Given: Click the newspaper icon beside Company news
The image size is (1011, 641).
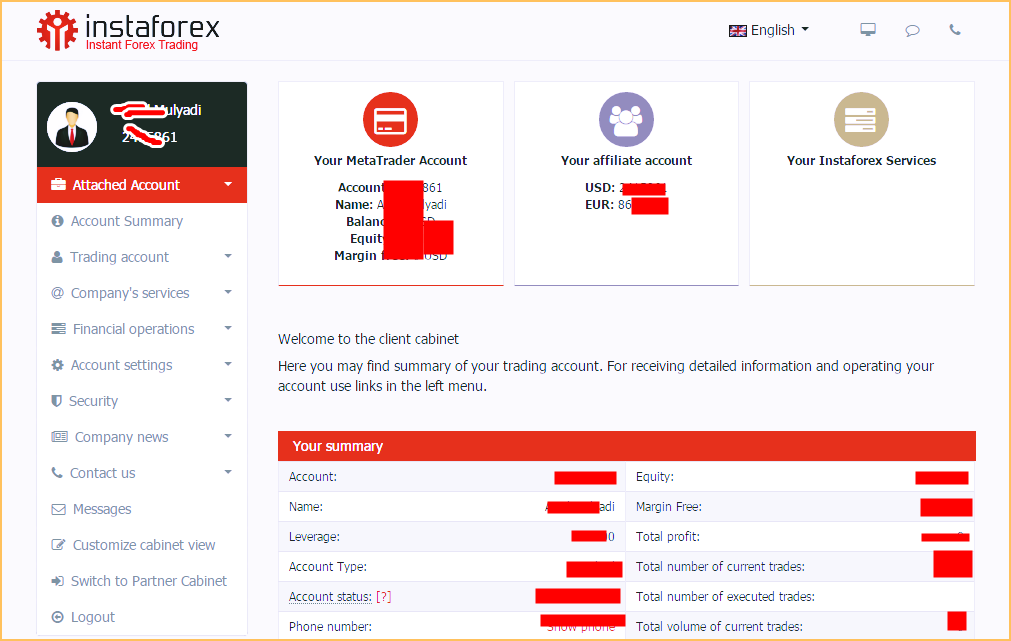Looking at the screenshot, I should [59, 437].
